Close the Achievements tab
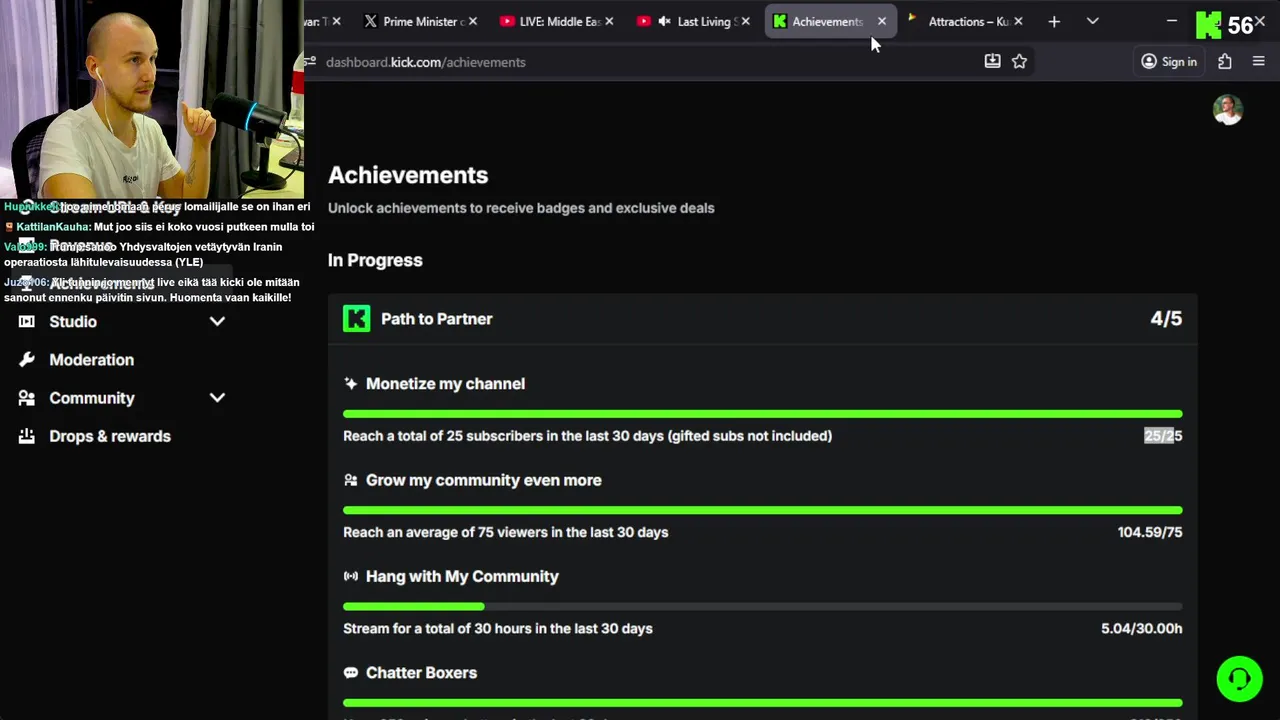The height and width of the screenshot is (720, 1280). click(x=881, y=21)
